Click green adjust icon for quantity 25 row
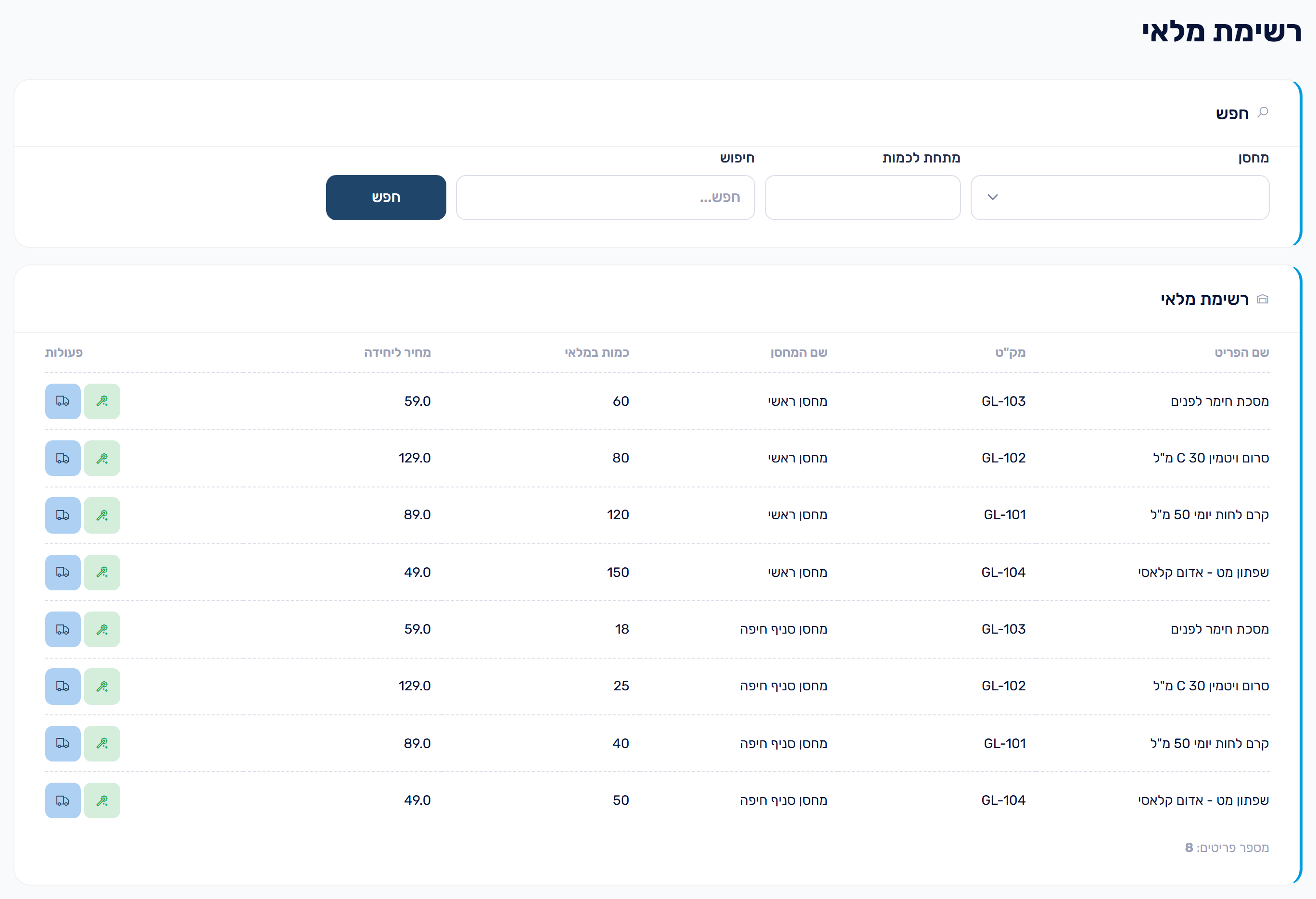The width and height of the screenshot is (1316, 899). [102, 687]
